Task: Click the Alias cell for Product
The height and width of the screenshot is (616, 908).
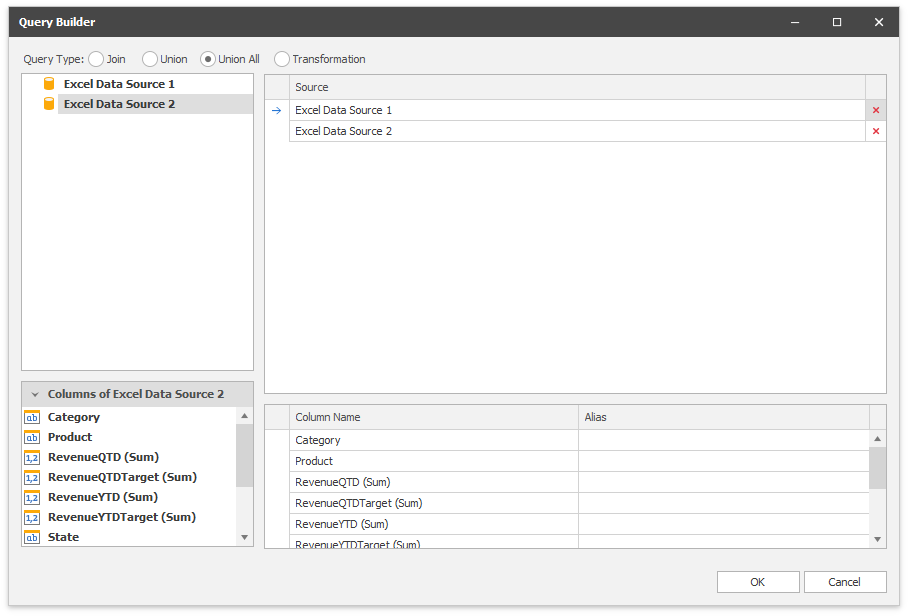Action: (x=722, y=461)
